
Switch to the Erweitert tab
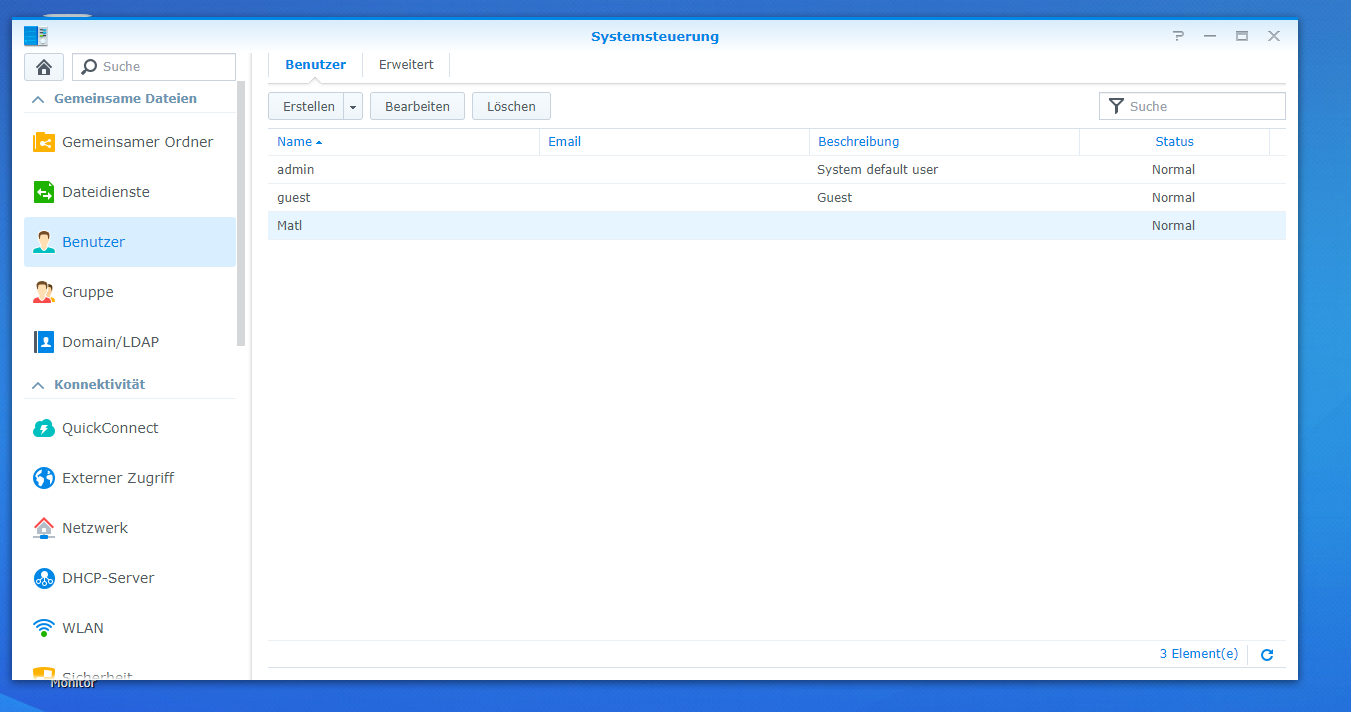pyautogui.click(x=406, y=65)
